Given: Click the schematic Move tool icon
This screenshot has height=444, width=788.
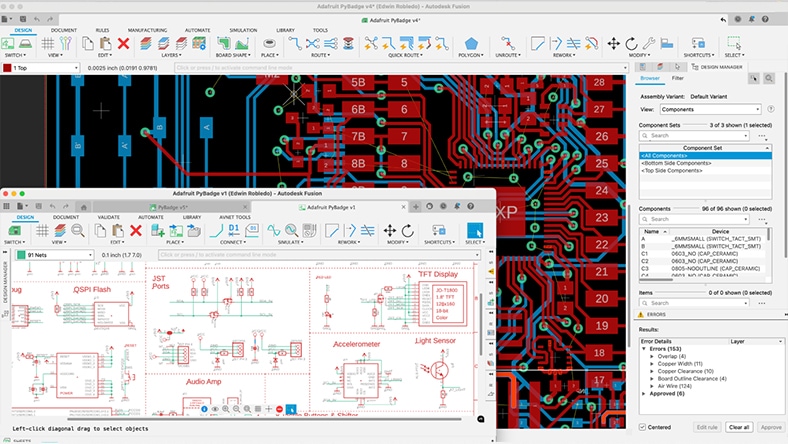Looking at the screenshot, I should [389, 231].
